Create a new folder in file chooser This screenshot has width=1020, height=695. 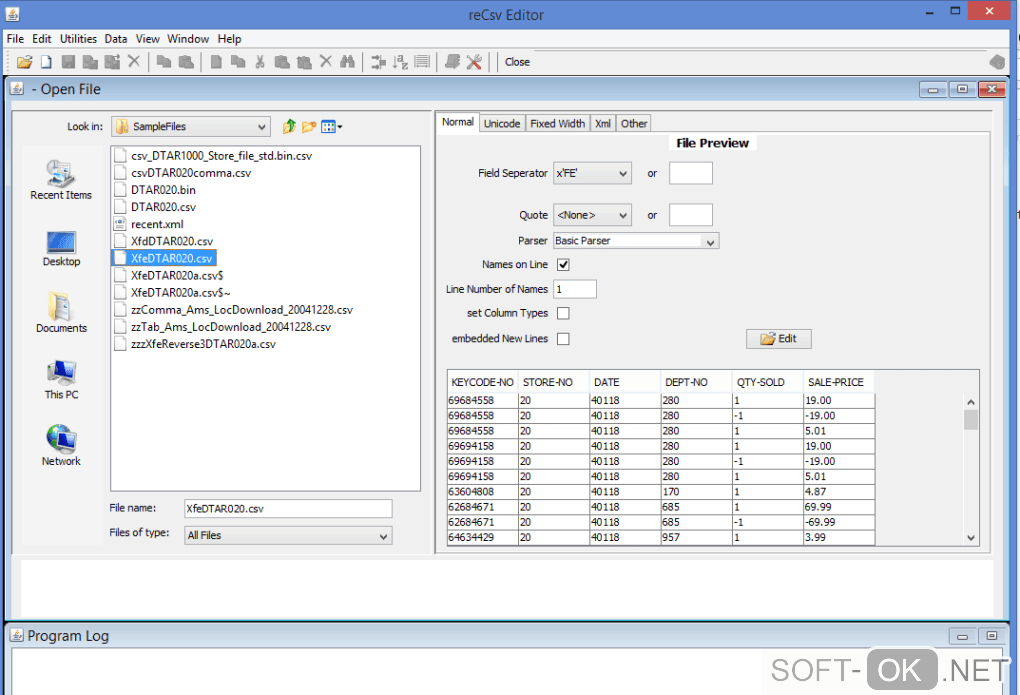click(x=309, y=126)
